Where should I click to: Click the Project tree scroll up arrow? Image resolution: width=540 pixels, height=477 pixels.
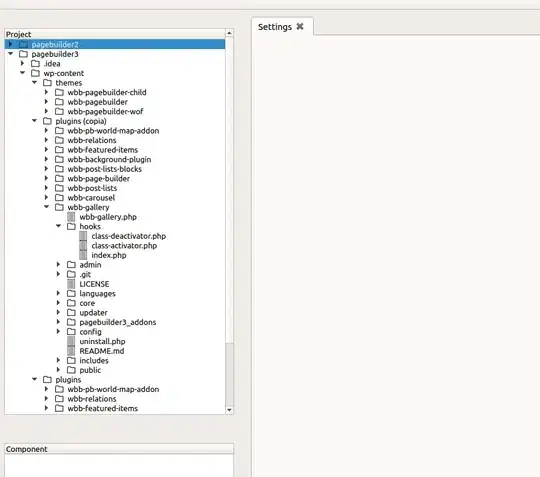click(229, 33)
